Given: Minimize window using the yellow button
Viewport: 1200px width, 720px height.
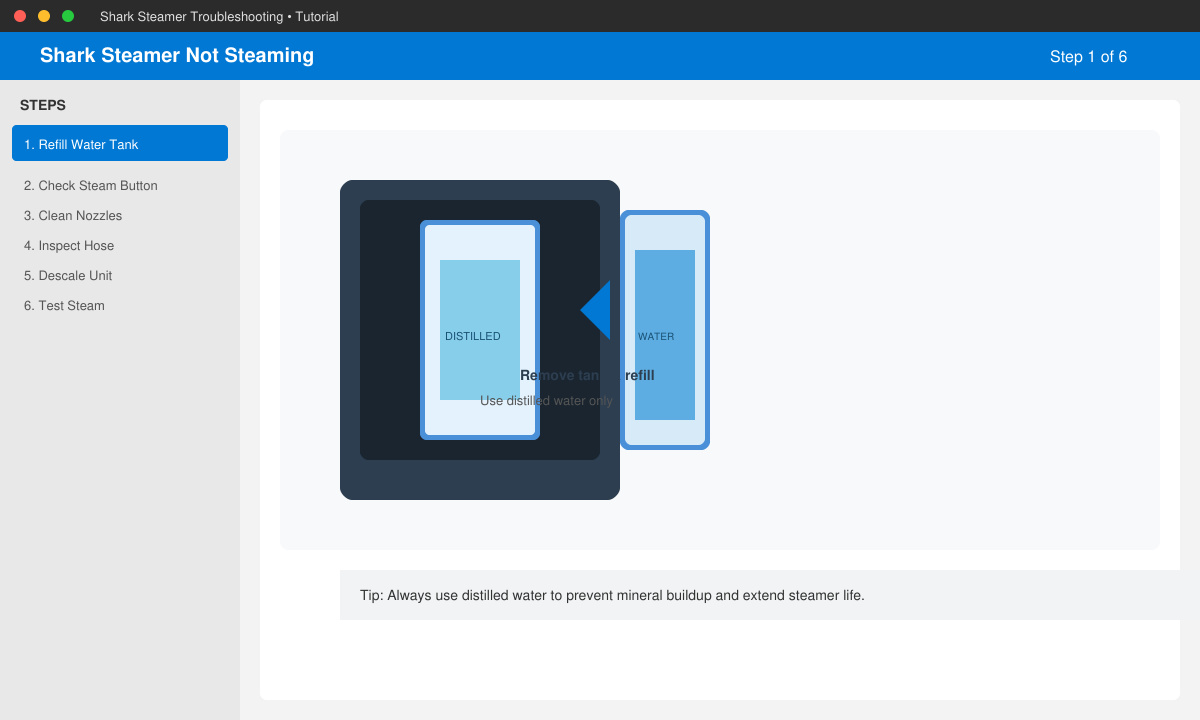Looking at the screenshot, I should click(44, 16).
